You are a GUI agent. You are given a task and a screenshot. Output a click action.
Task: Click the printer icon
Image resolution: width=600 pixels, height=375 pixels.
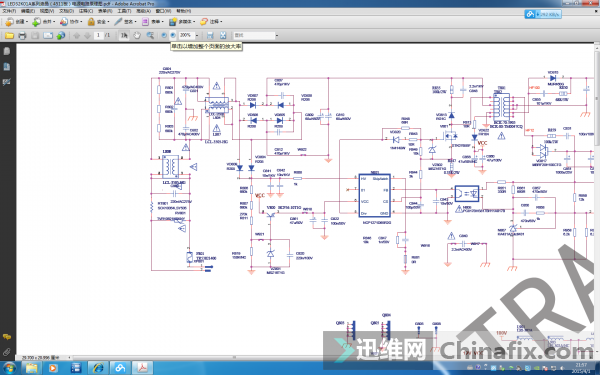pos(22,36)
